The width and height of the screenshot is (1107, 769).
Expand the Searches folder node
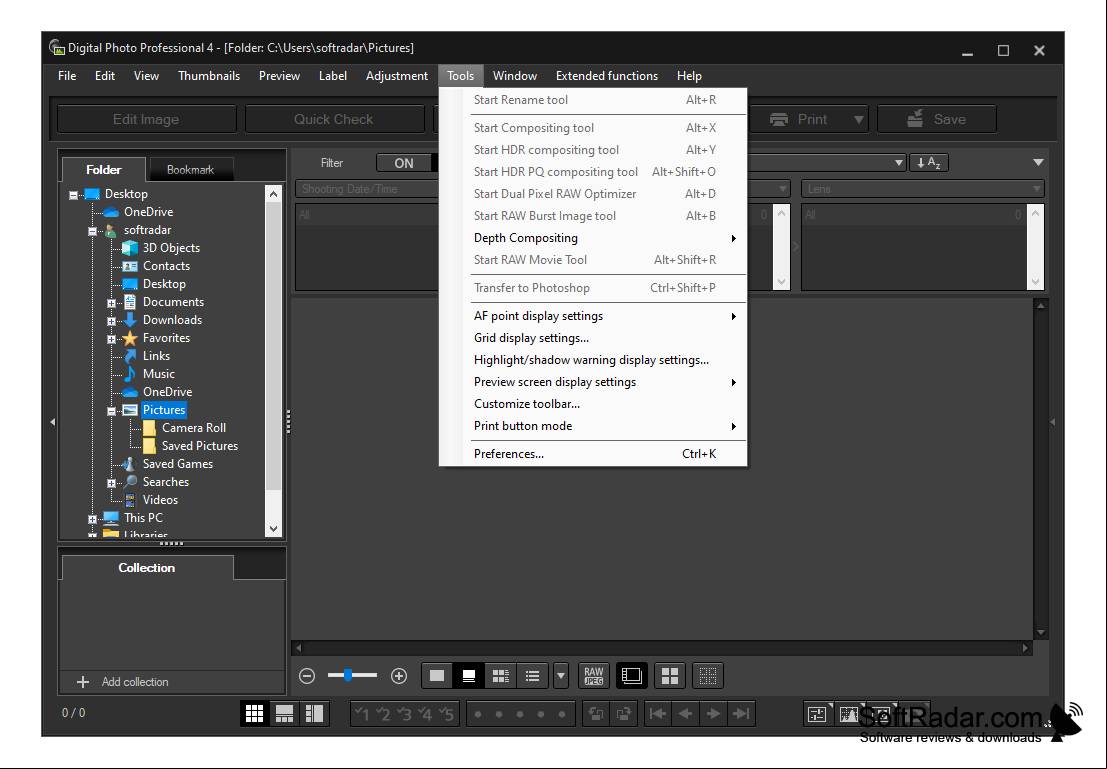[x=112, y=483]
